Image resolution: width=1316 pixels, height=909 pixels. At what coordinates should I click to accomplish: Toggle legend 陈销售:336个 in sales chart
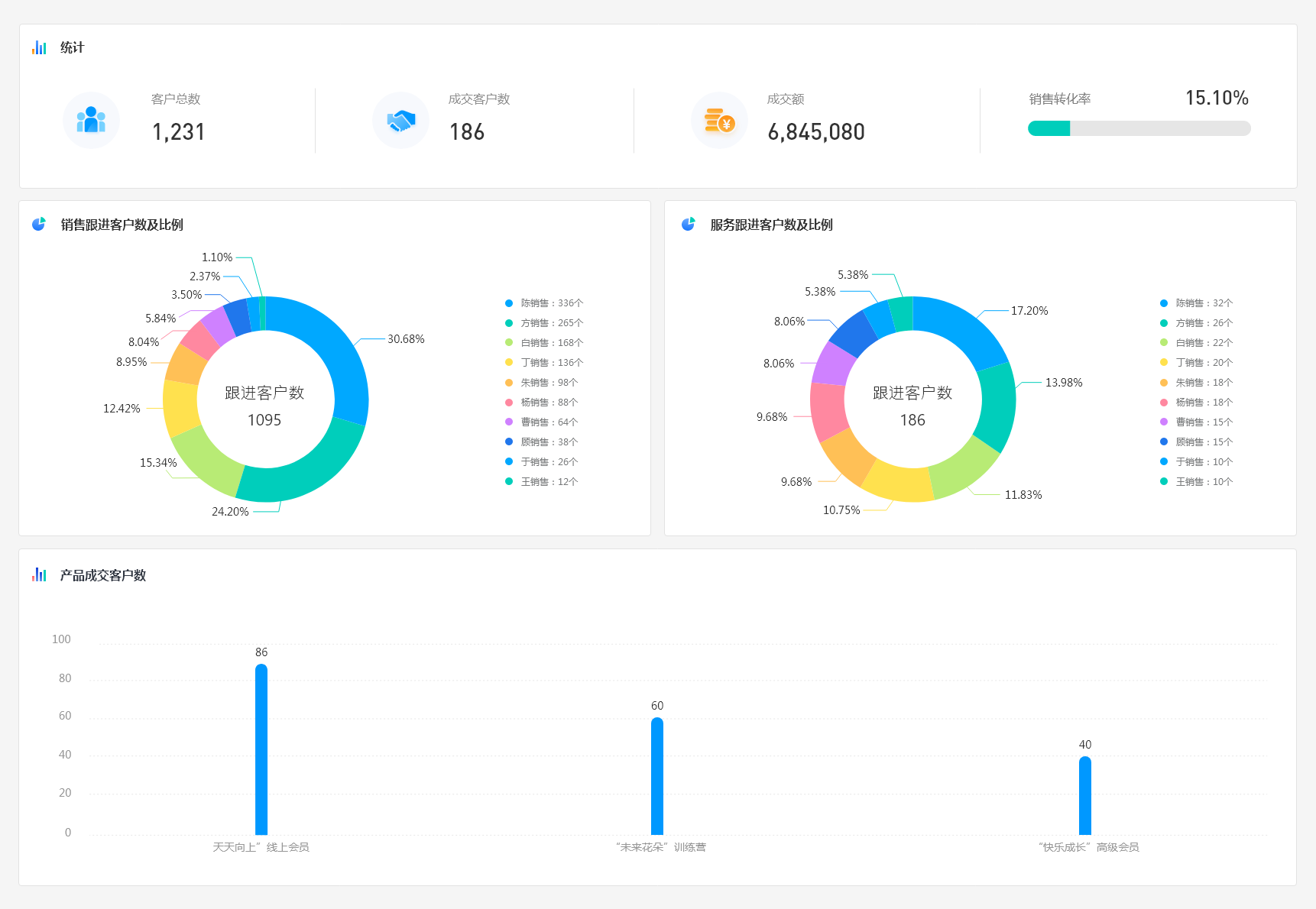[544, 303]
